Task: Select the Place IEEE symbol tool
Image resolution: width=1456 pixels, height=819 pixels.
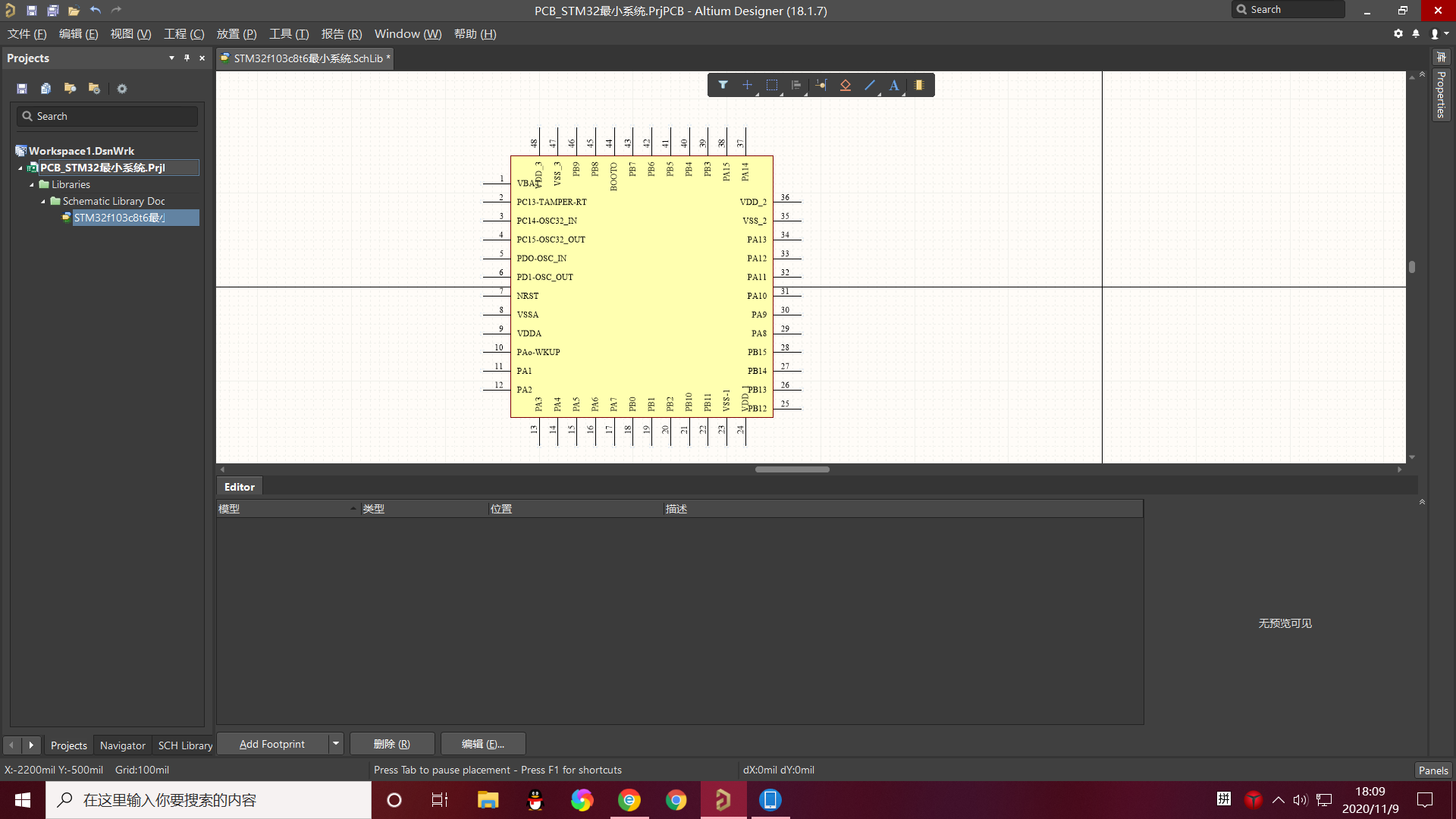Action: pos(846,85)
